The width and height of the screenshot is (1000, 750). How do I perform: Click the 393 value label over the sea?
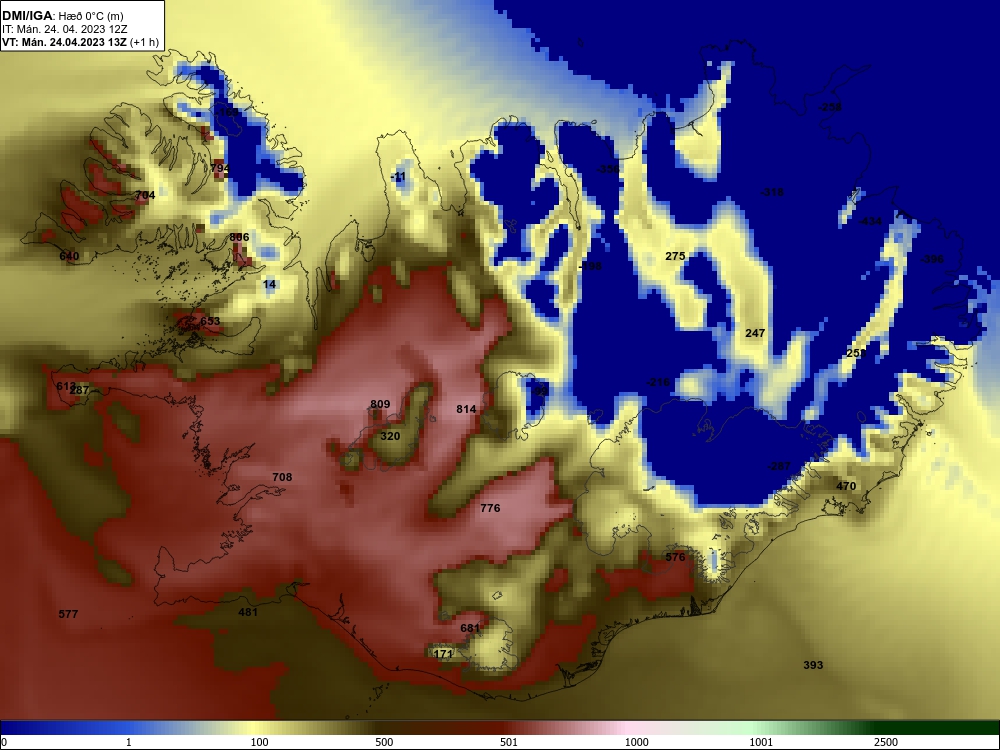pyautogui.click(x=813, y=665)
